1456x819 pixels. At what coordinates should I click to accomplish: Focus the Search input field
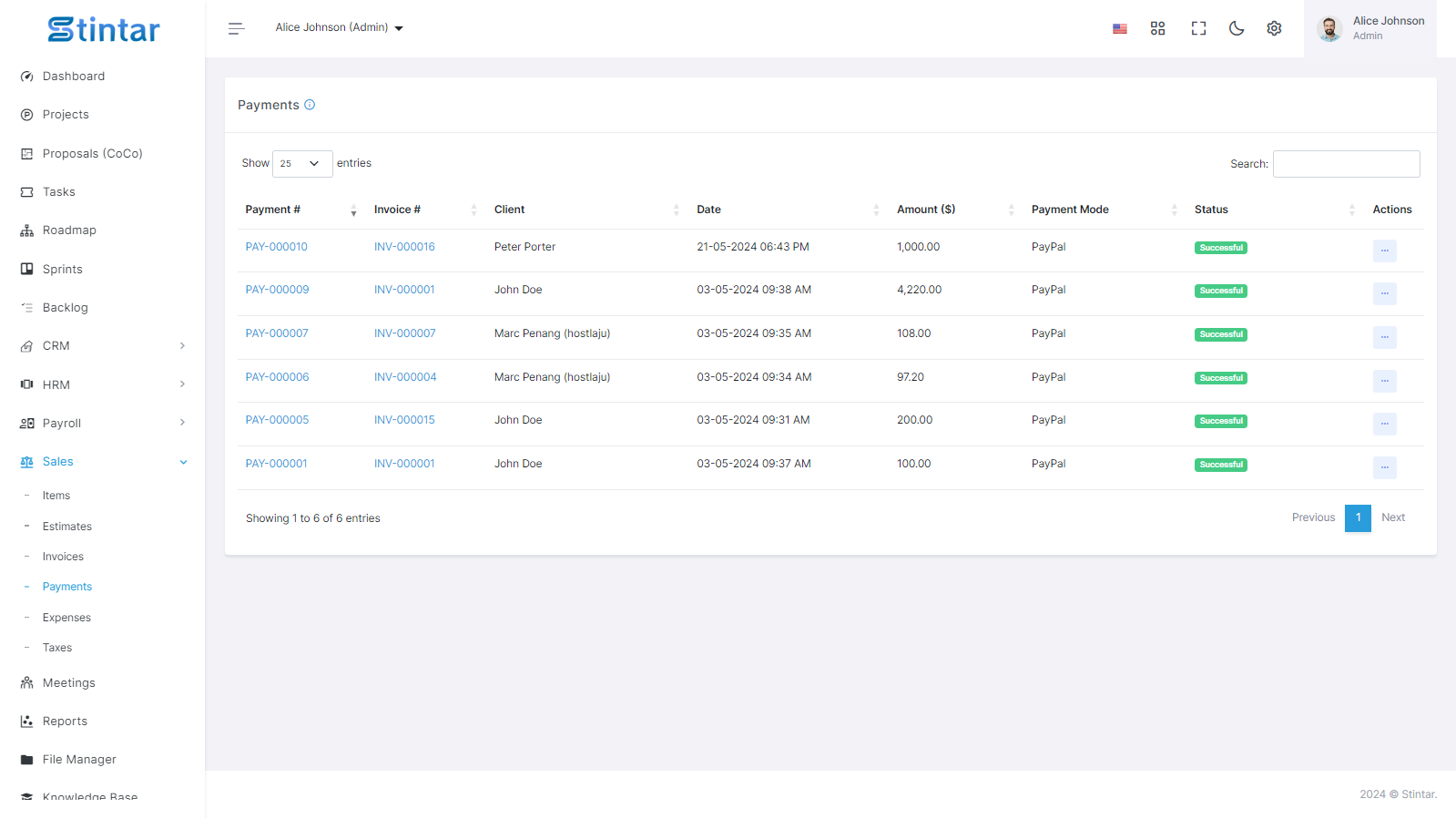[x=1346, y=164]
